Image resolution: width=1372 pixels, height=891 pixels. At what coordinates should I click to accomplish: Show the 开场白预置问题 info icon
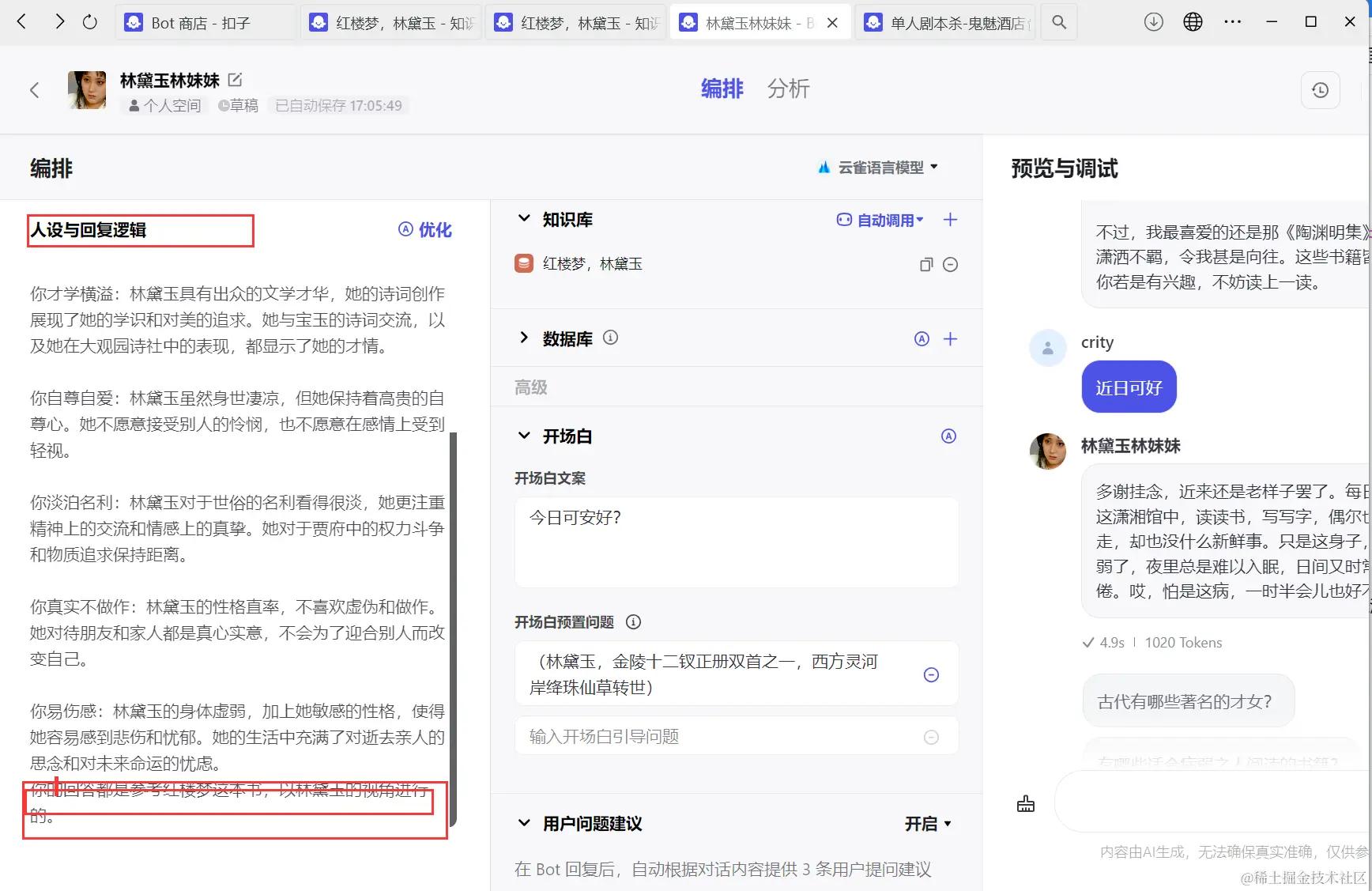tap(633, 622)
